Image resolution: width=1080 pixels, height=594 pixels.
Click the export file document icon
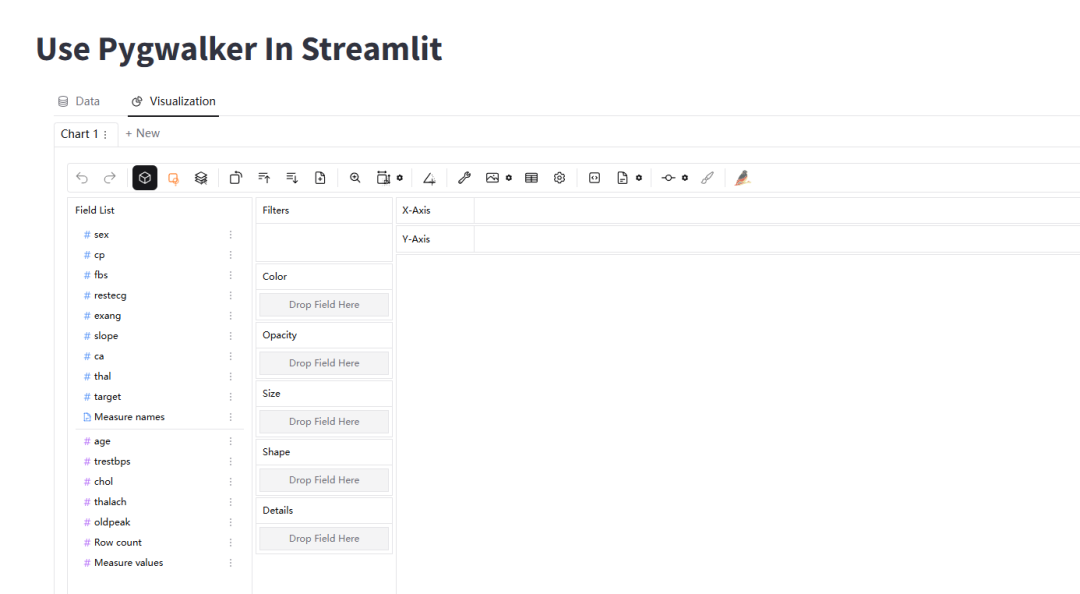click(x=622, y=178)
